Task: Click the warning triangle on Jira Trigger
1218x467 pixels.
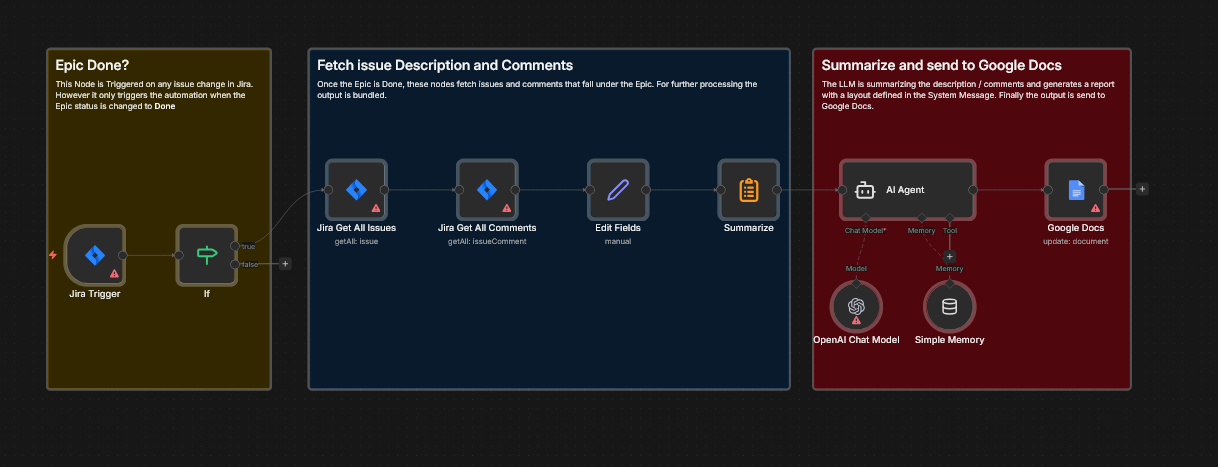Action: (x=114, y=272)
